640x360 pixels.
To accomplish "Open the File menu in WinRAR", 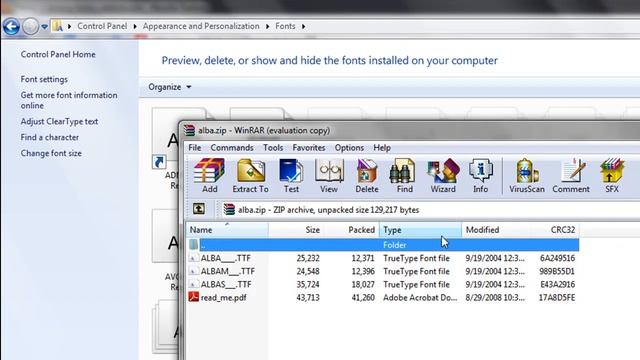I will 195,148.
